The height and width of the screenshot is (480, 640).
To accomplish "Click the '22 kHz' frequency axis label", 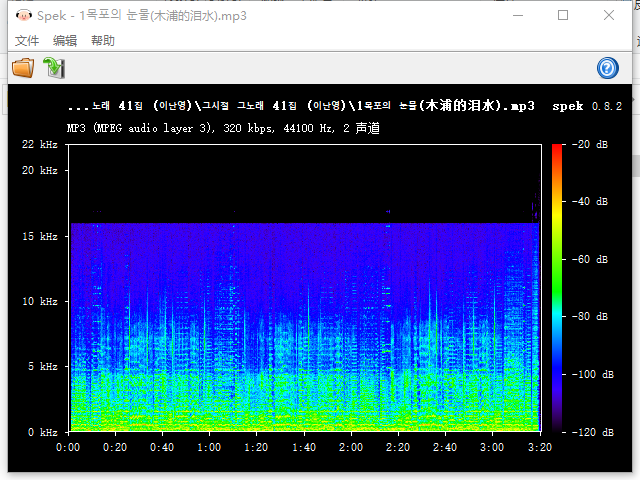I will (40, 144).
